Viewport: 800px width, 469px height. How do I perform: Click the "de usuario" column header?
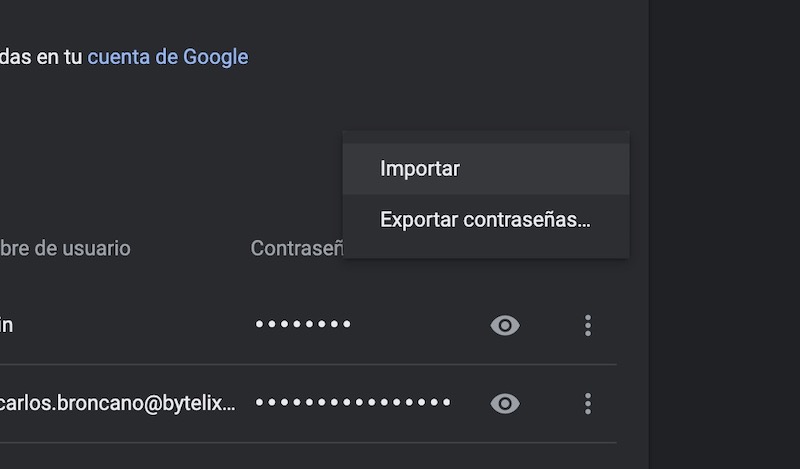66,248
